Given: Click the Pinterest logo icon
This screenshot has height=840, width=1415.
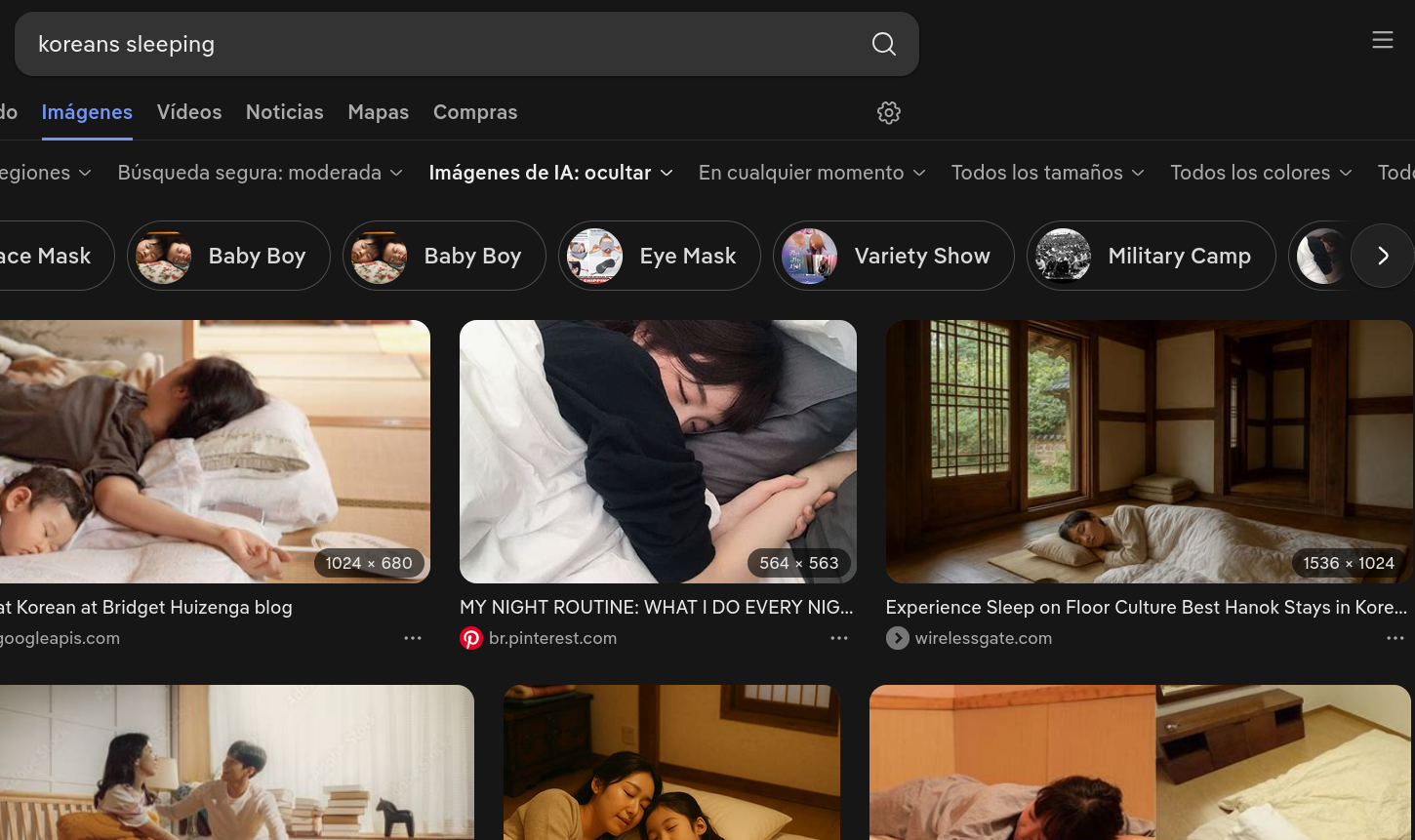Looking at the screenshot, I should click(x=471, y=638).
